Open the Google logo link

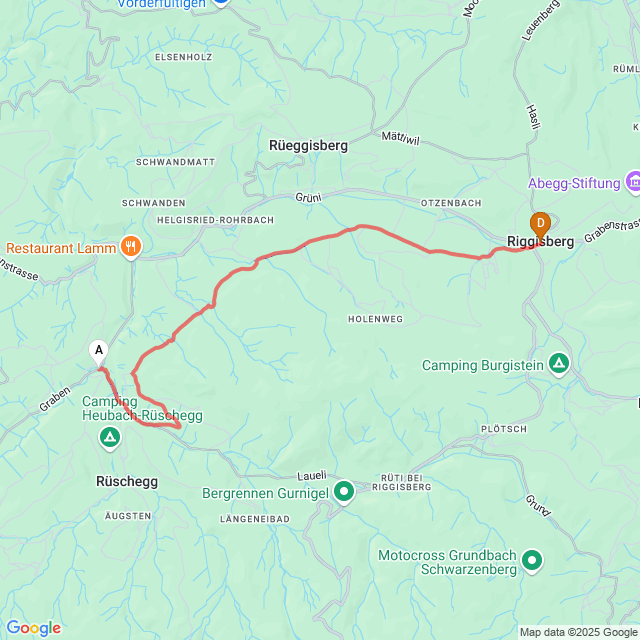coord(33,628)
